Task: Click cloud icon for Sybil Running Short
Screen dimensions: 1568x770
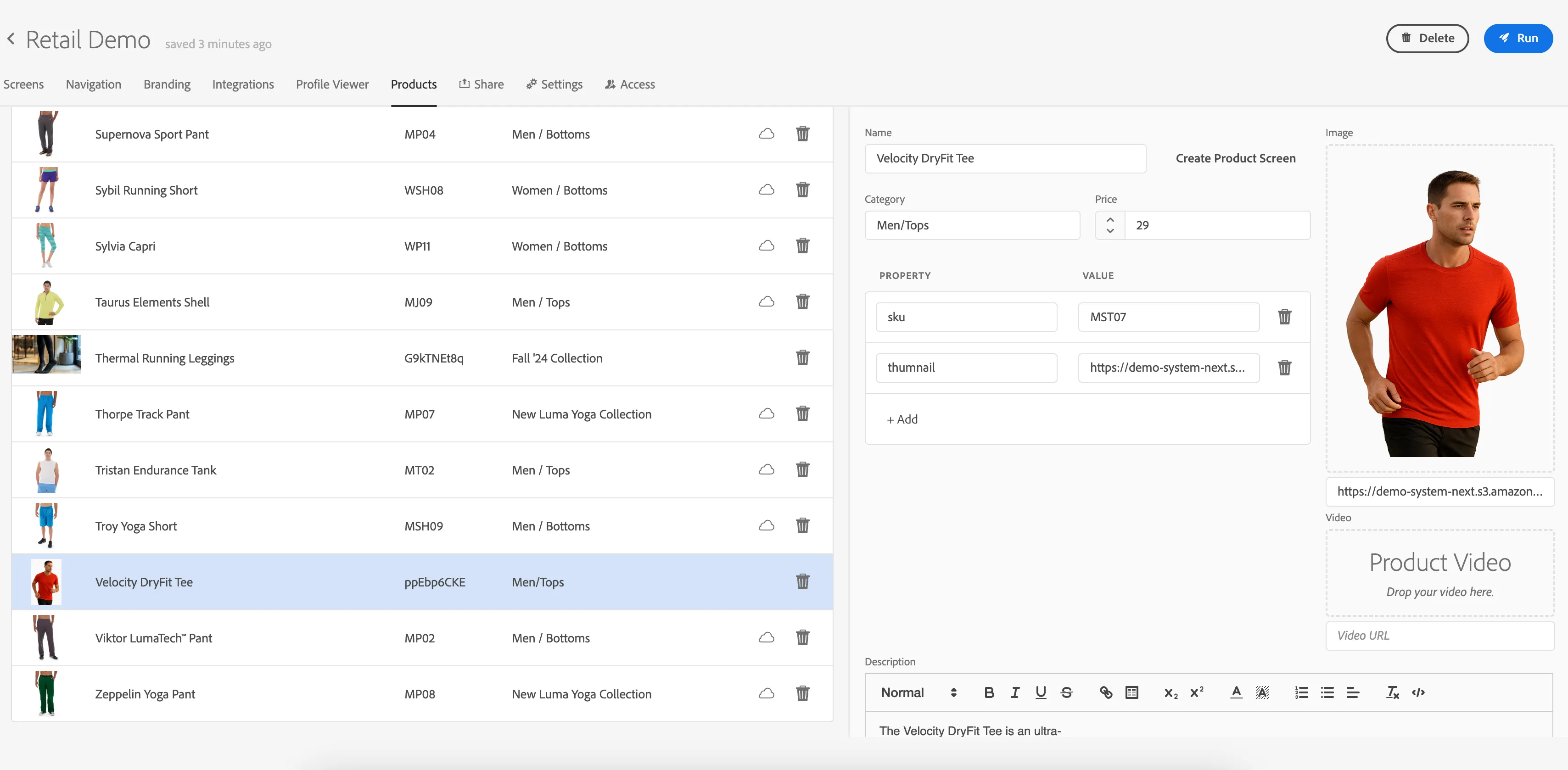Action: 767,190
